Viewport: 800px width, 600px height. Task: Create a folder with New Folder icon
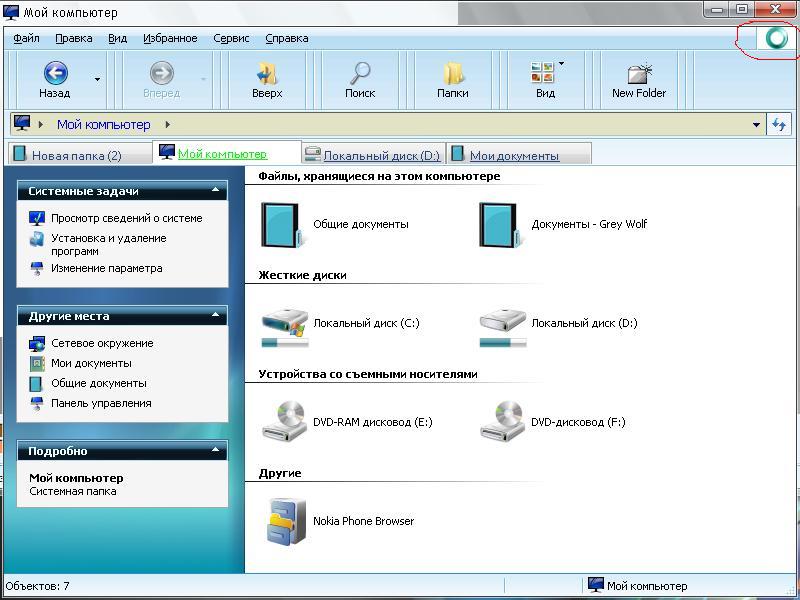(x=639, y=72)
